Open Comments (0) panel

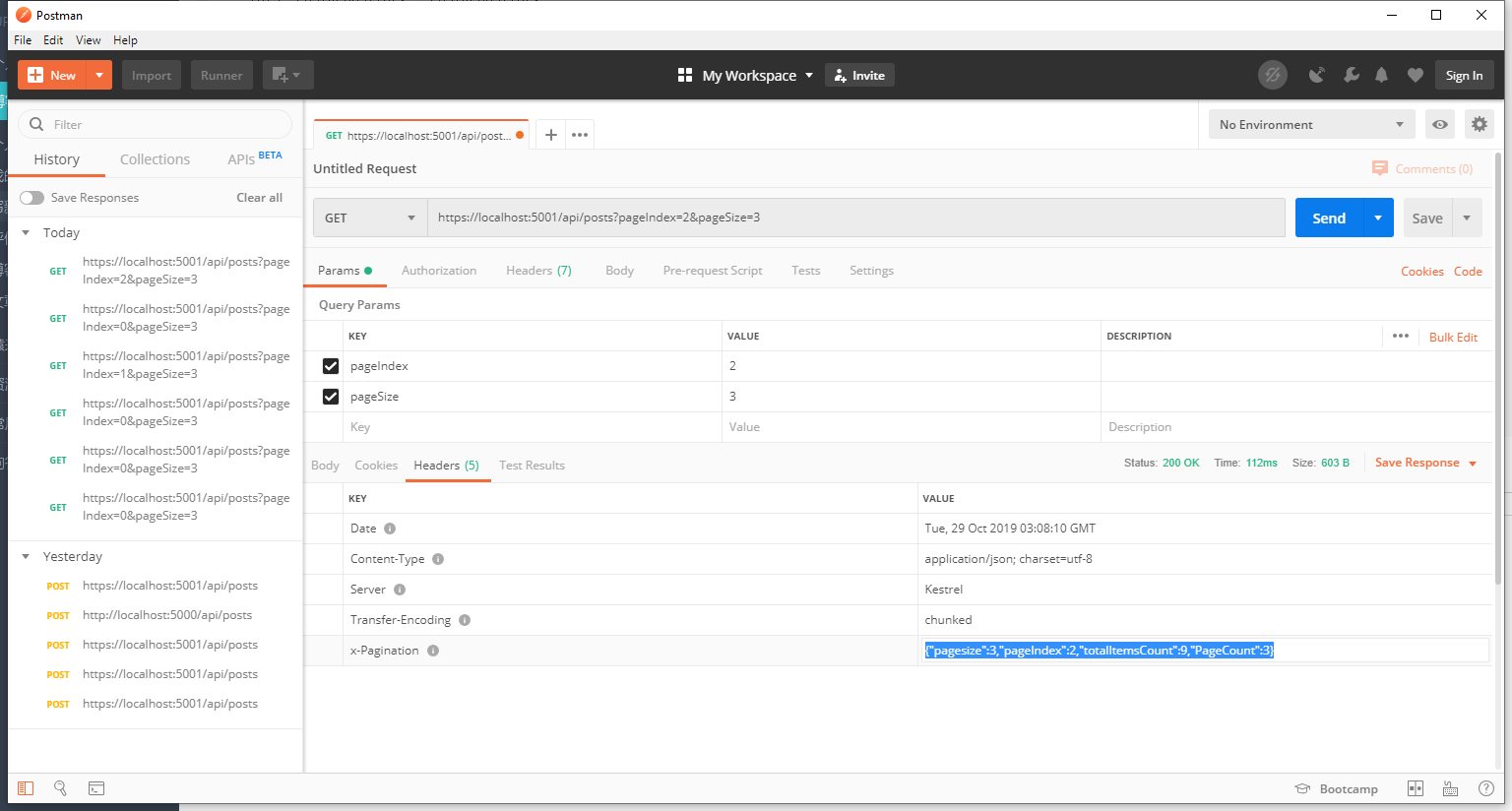pos(1422,168)
